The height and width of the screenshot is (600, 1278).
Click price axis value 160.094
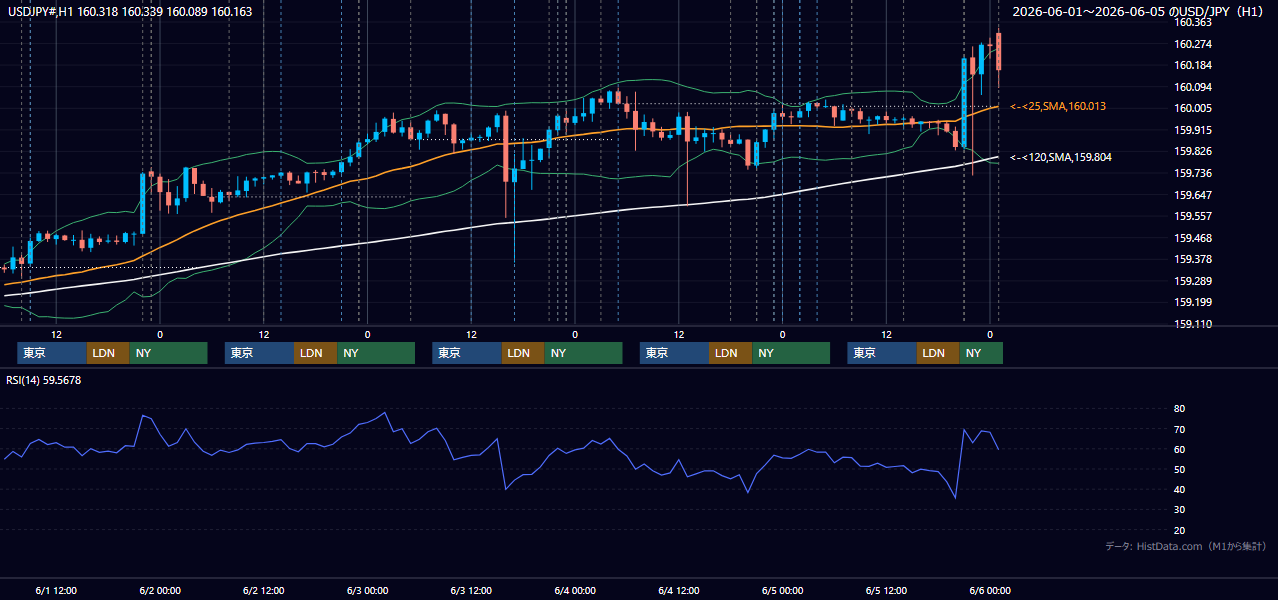coord(1193,87)
